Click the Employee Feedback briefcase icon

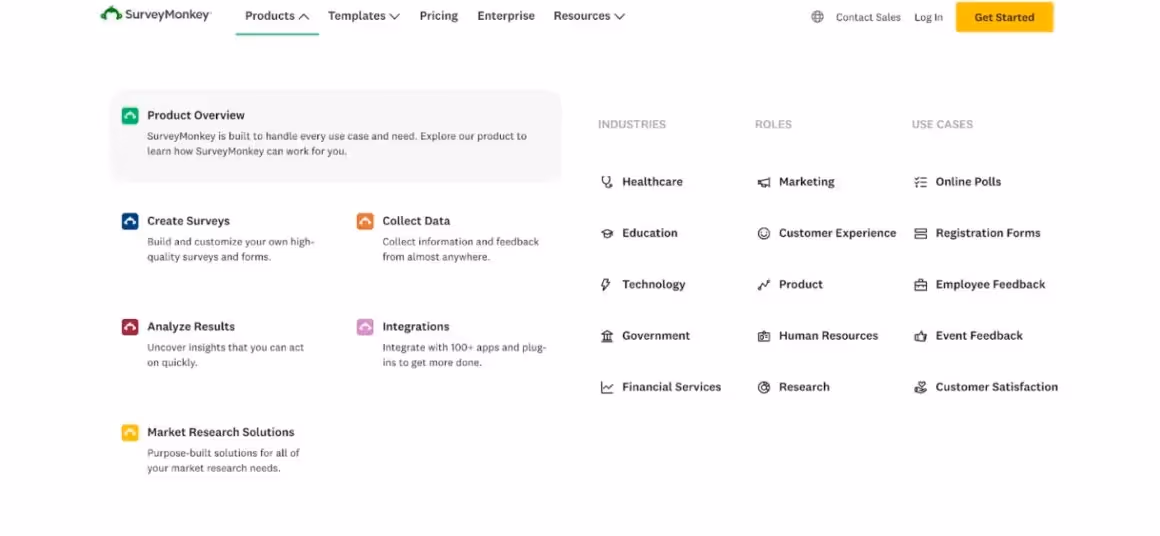920,285
